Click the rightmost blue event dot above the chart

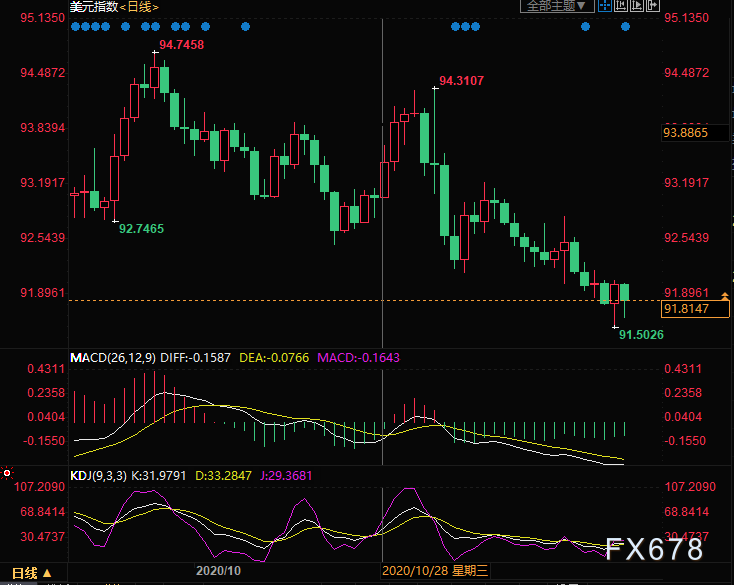coord(626,27)
